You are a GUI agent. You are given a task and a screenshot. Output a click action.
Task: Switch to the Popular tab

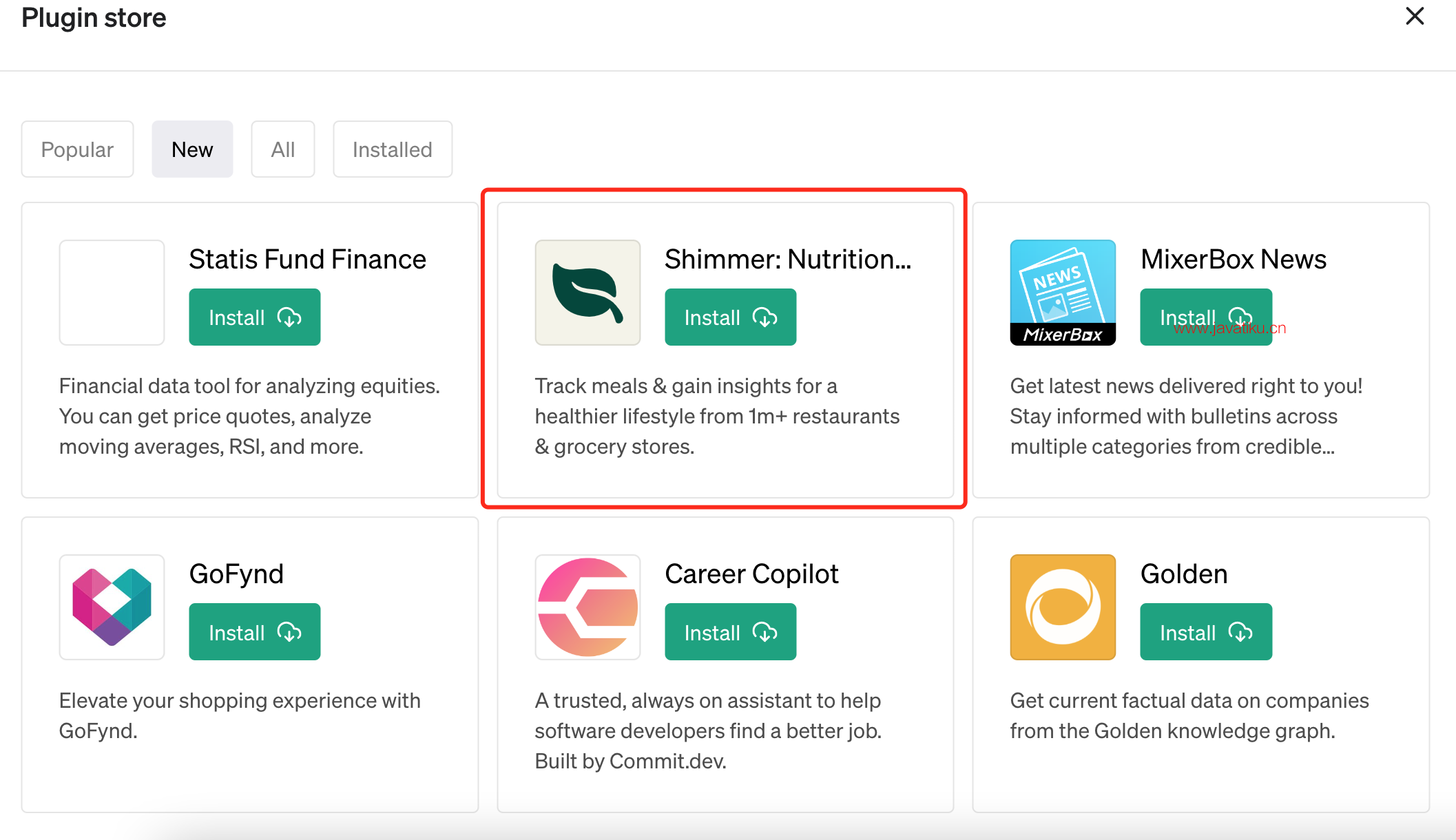point(77,149)
